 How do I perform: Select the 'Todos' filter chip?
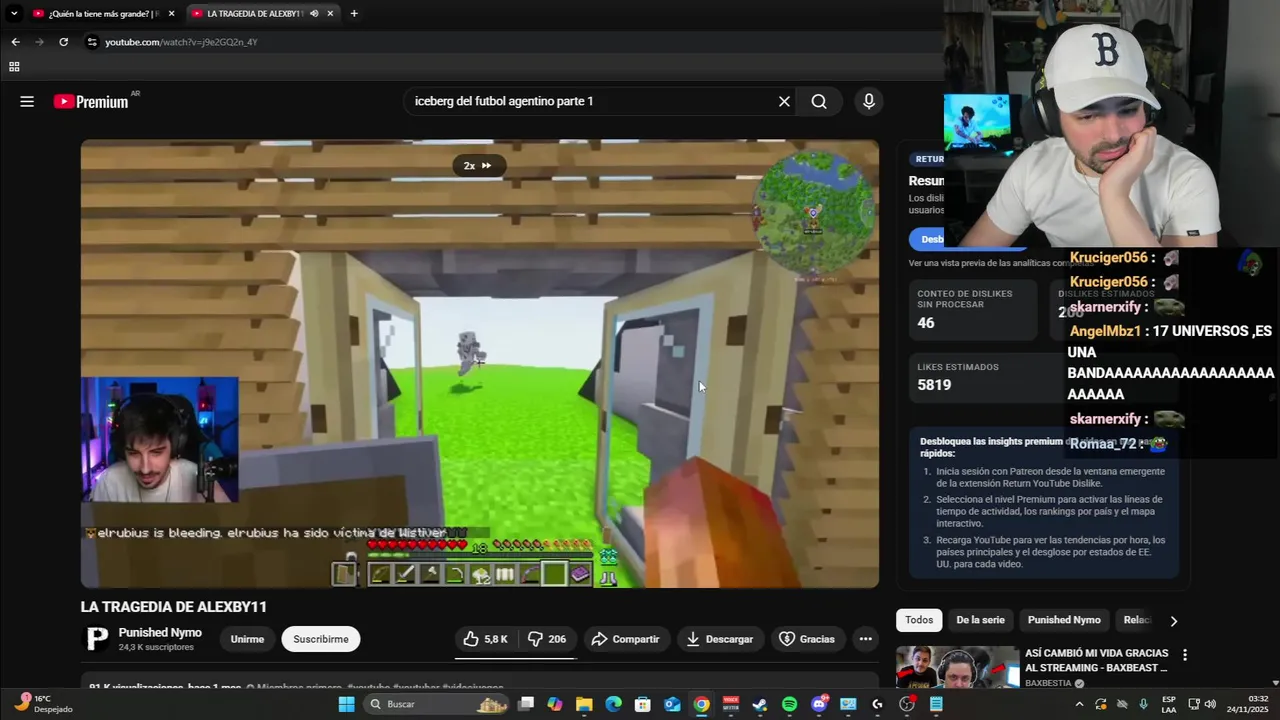coord(919,620)
